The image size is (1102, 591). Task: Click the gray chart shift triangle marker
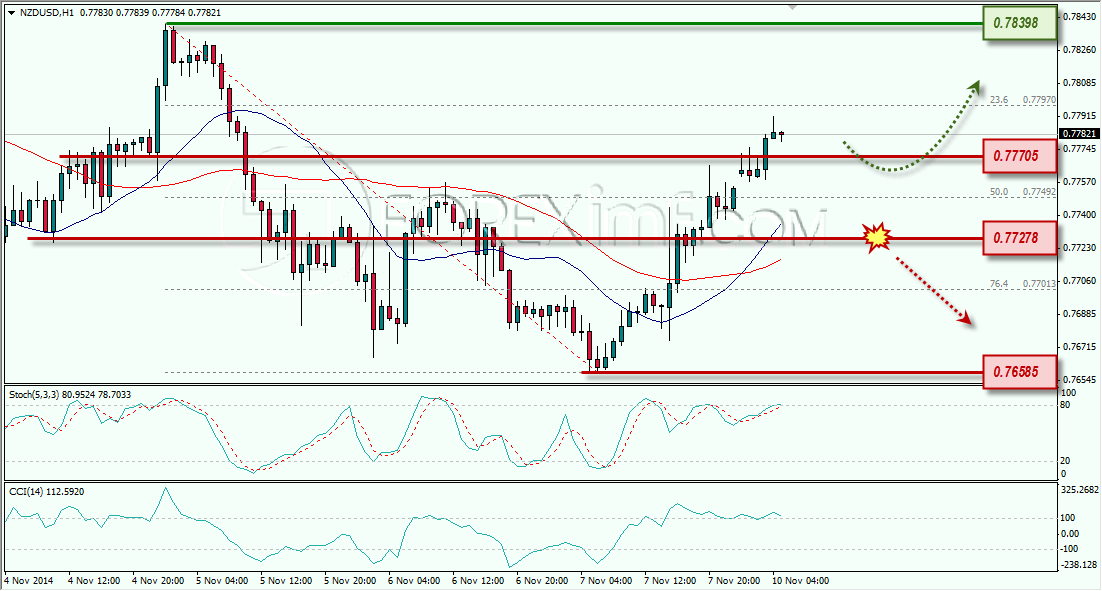tap(792, 7)
